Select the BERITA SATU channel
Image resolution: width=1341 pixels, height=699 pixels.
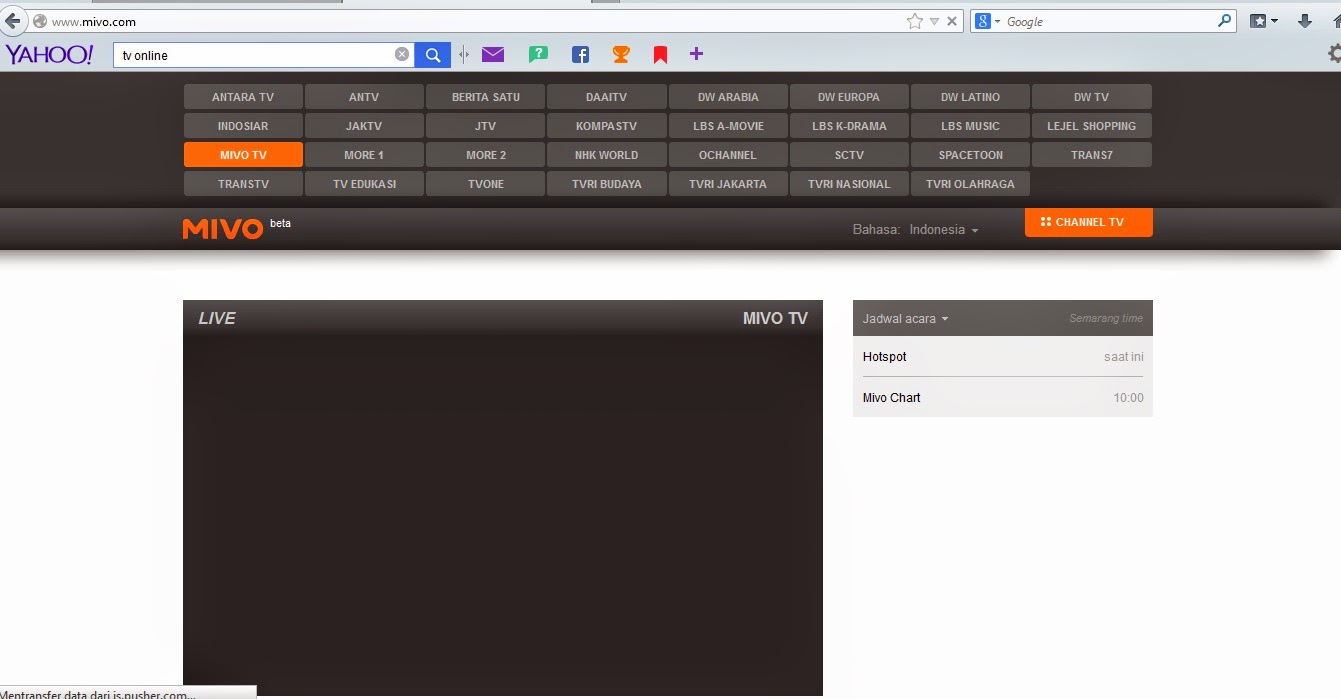[486, 97]
